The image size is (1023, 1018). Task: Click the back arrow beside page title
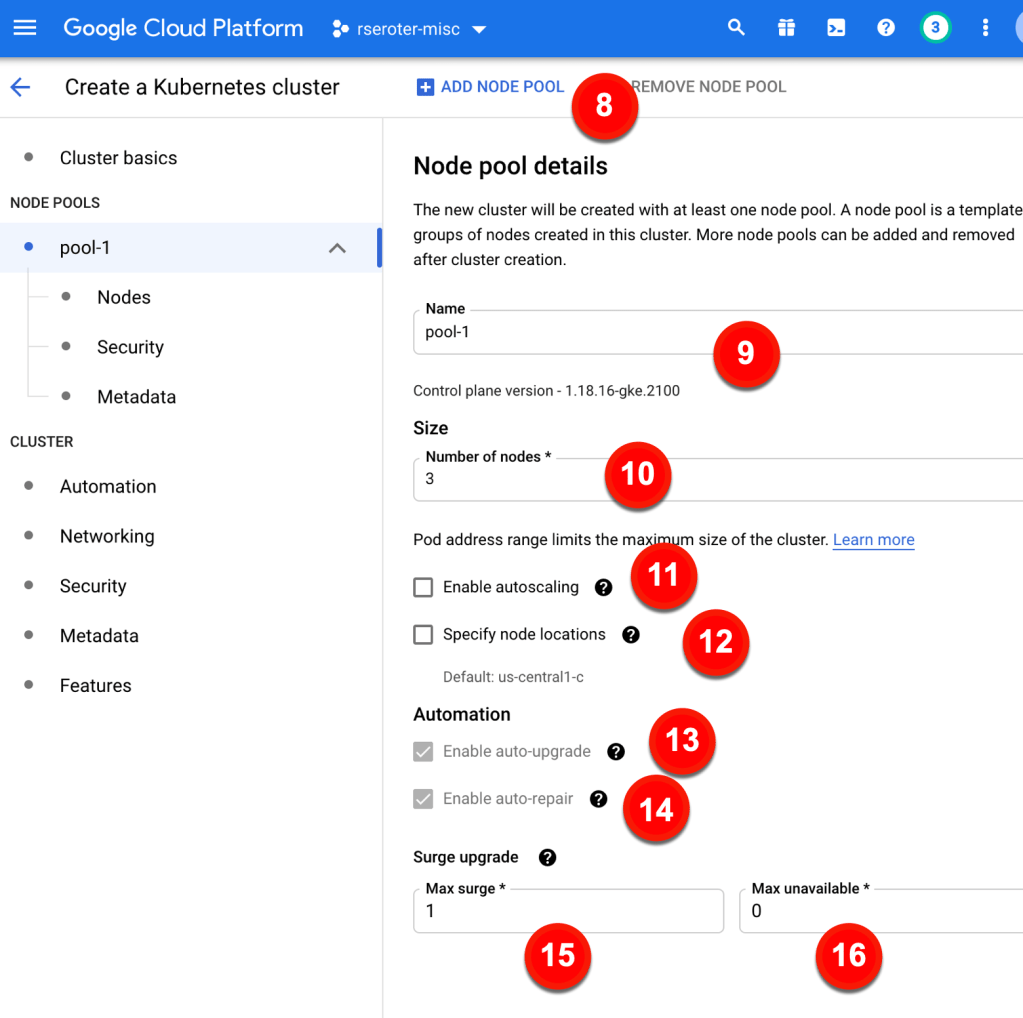[x=21, y=88]
